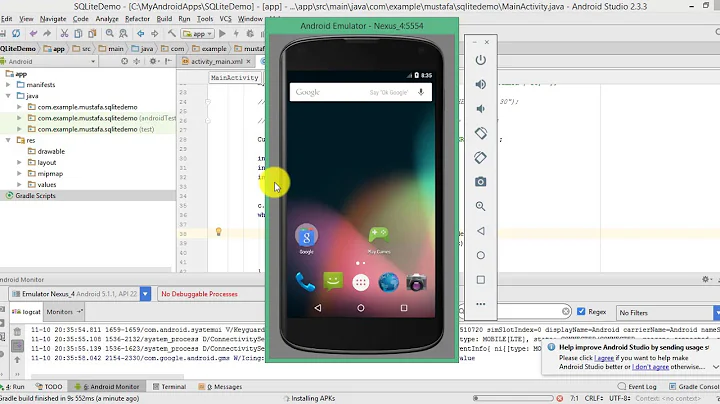Open the Navigate menu
This screenshot has height=404, width=720.
point(53,19)
